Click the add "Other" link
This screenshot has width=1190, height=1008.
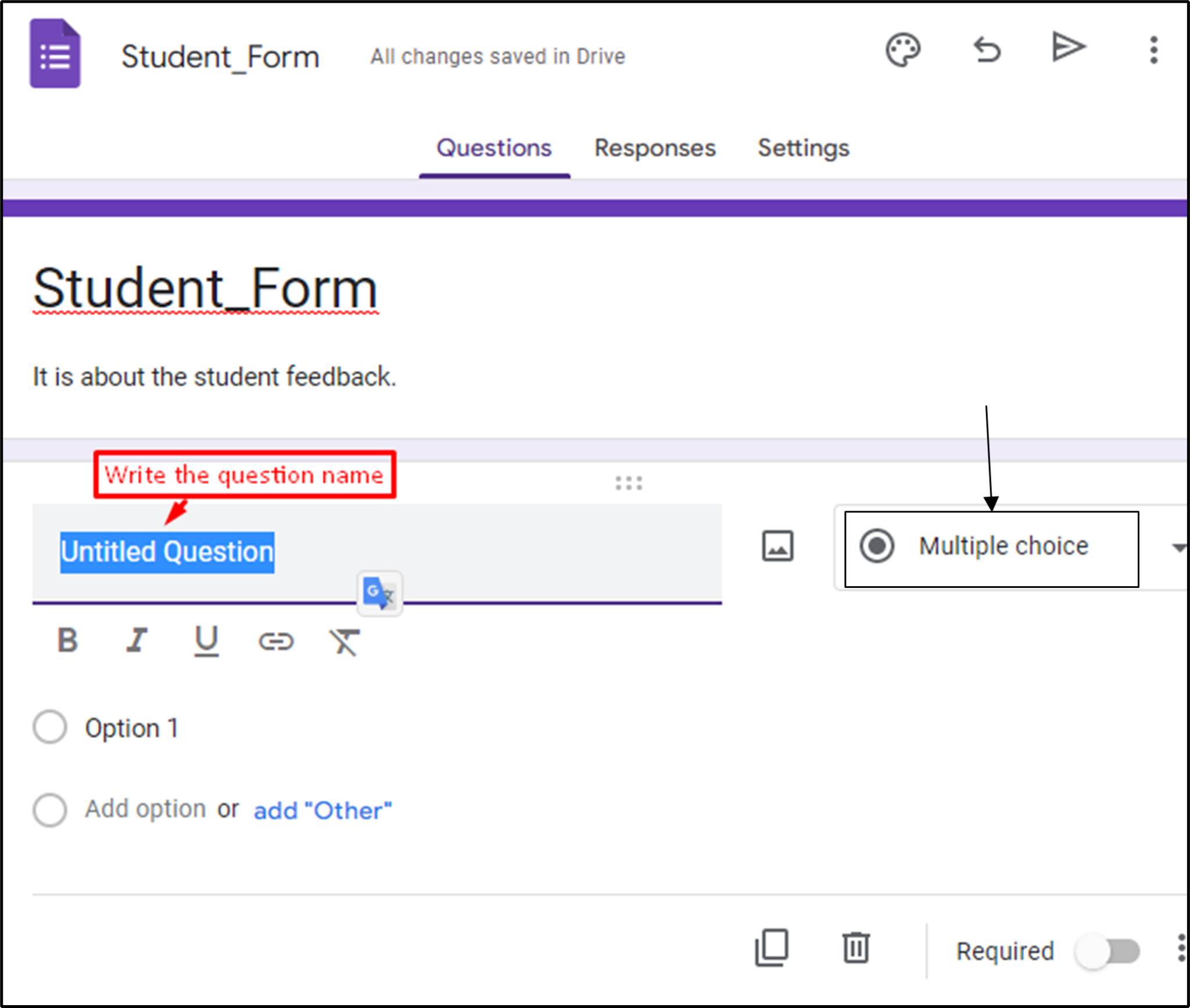[323, 810]
